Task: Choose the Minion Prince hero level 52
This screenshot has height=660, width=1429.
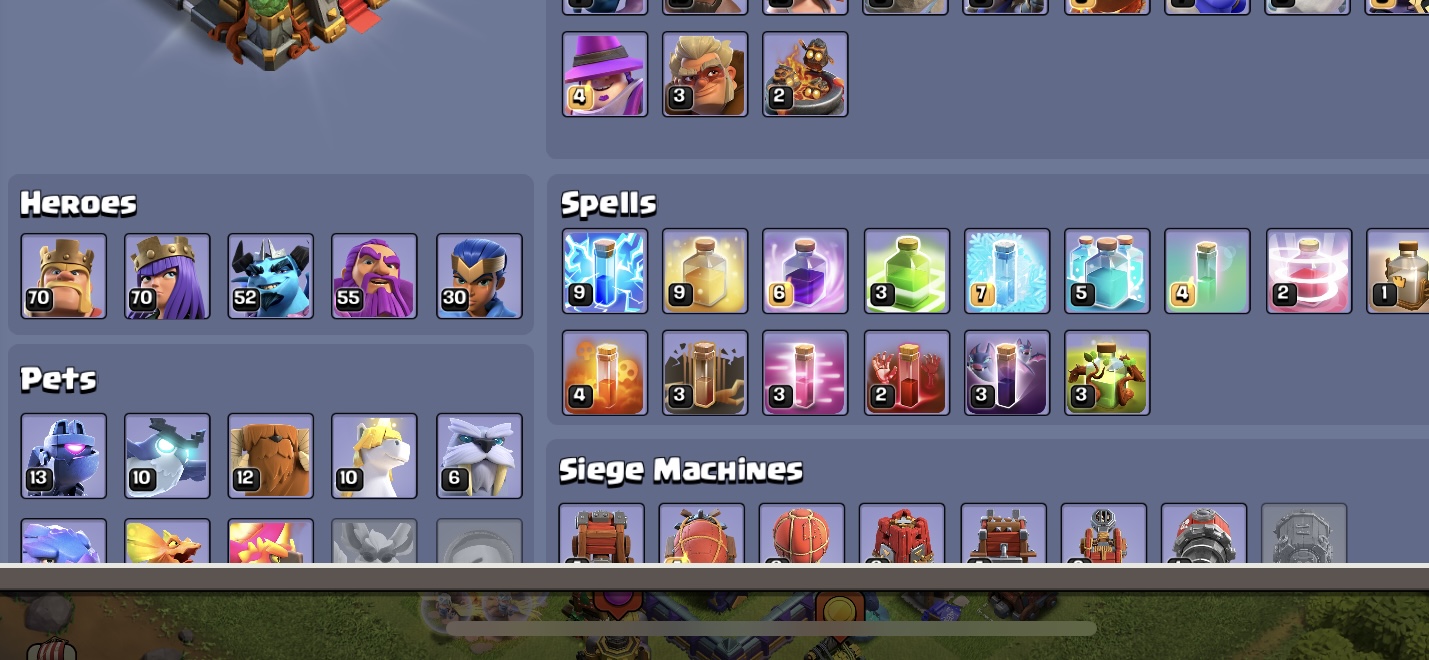Action: [x=270, y=276]
